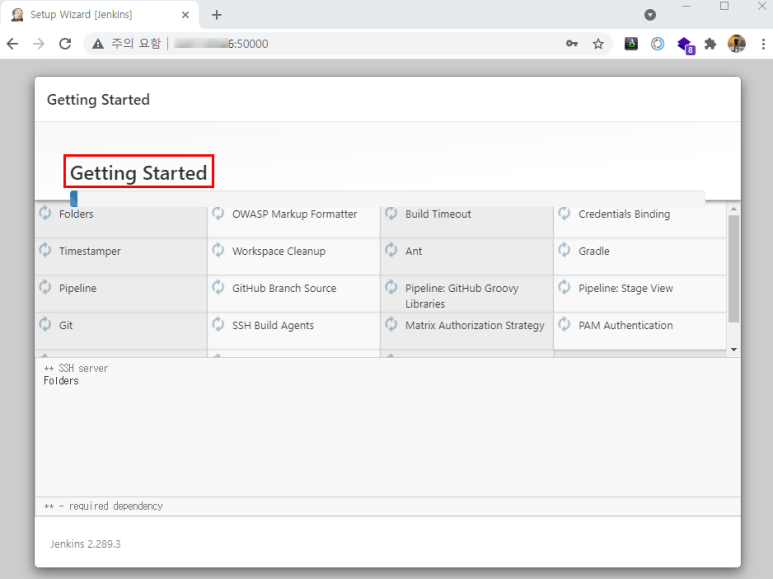Click the PAM Authentication label

(x=626, y=325)
